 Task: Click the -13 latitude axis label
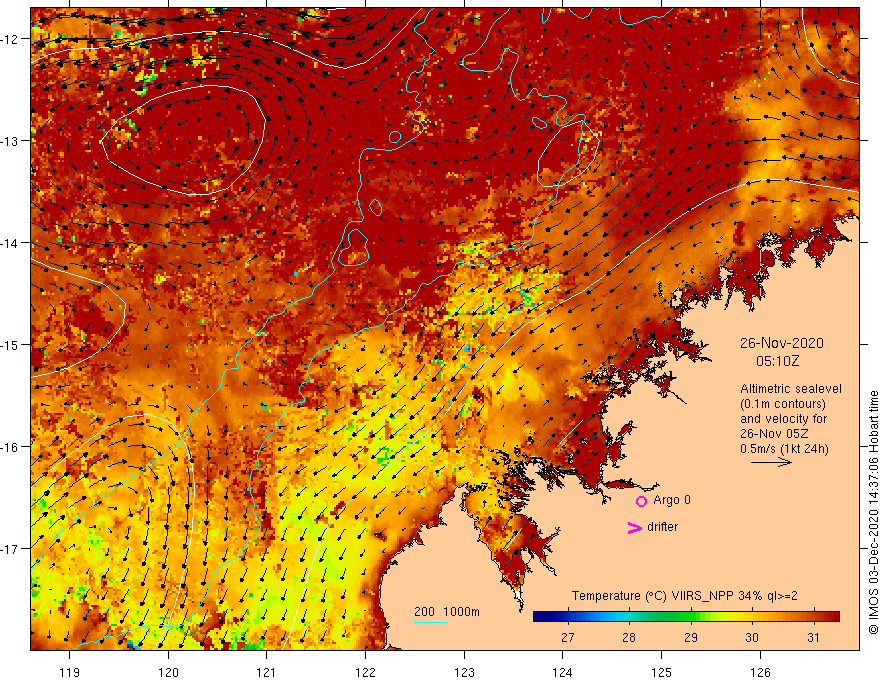(10, 141)
